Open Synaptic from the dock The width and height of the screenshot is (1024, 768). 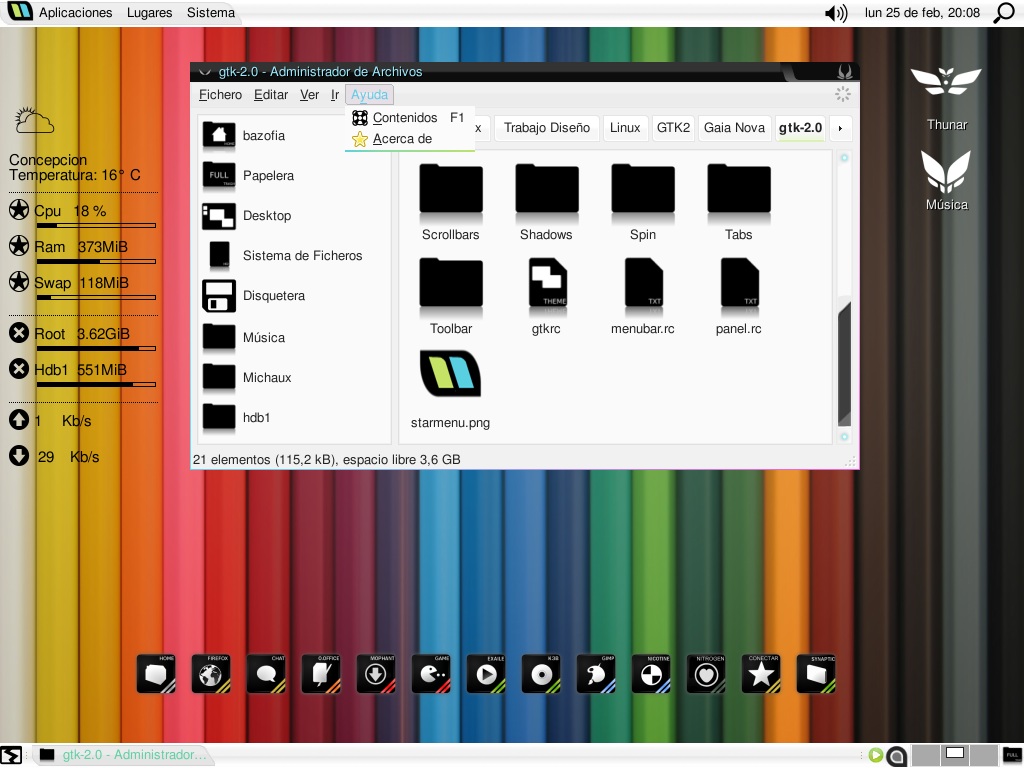[816, 673]
